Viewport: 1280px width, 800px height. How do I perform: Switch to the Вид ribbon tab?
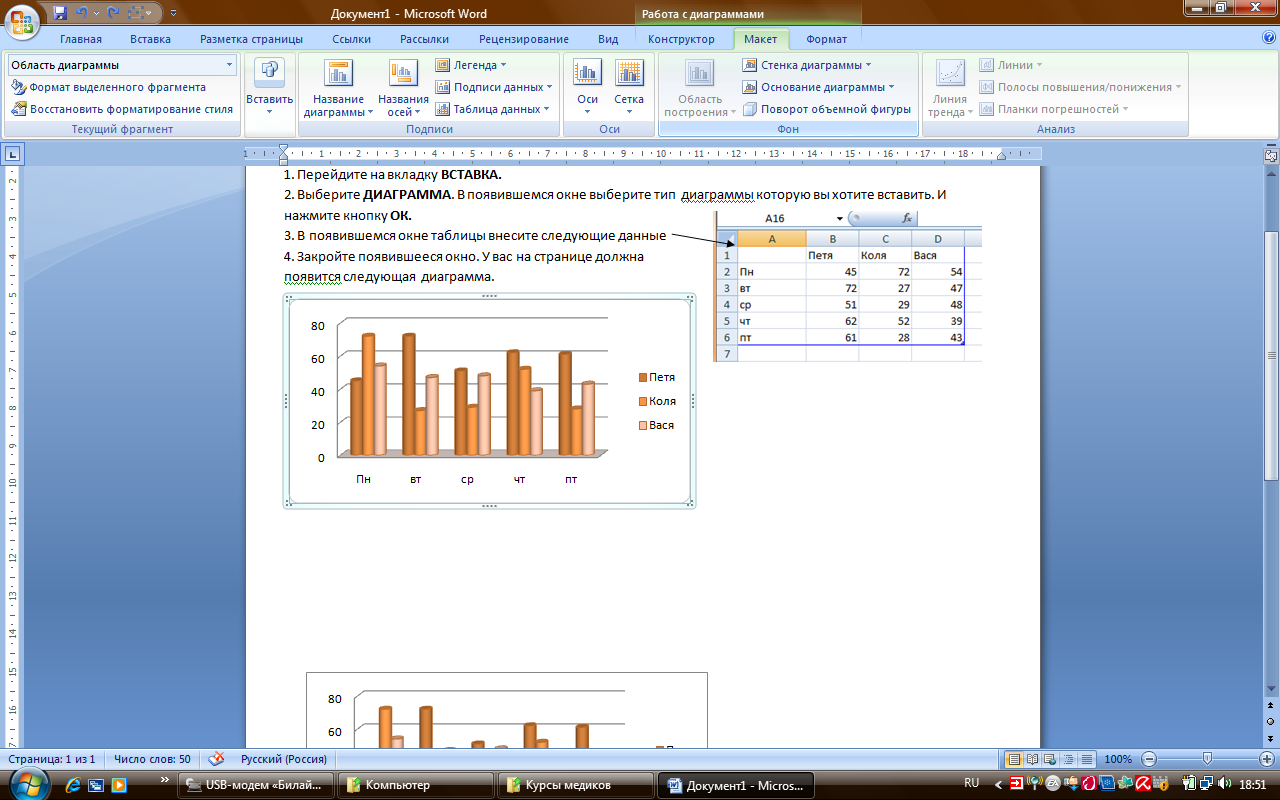608,40
